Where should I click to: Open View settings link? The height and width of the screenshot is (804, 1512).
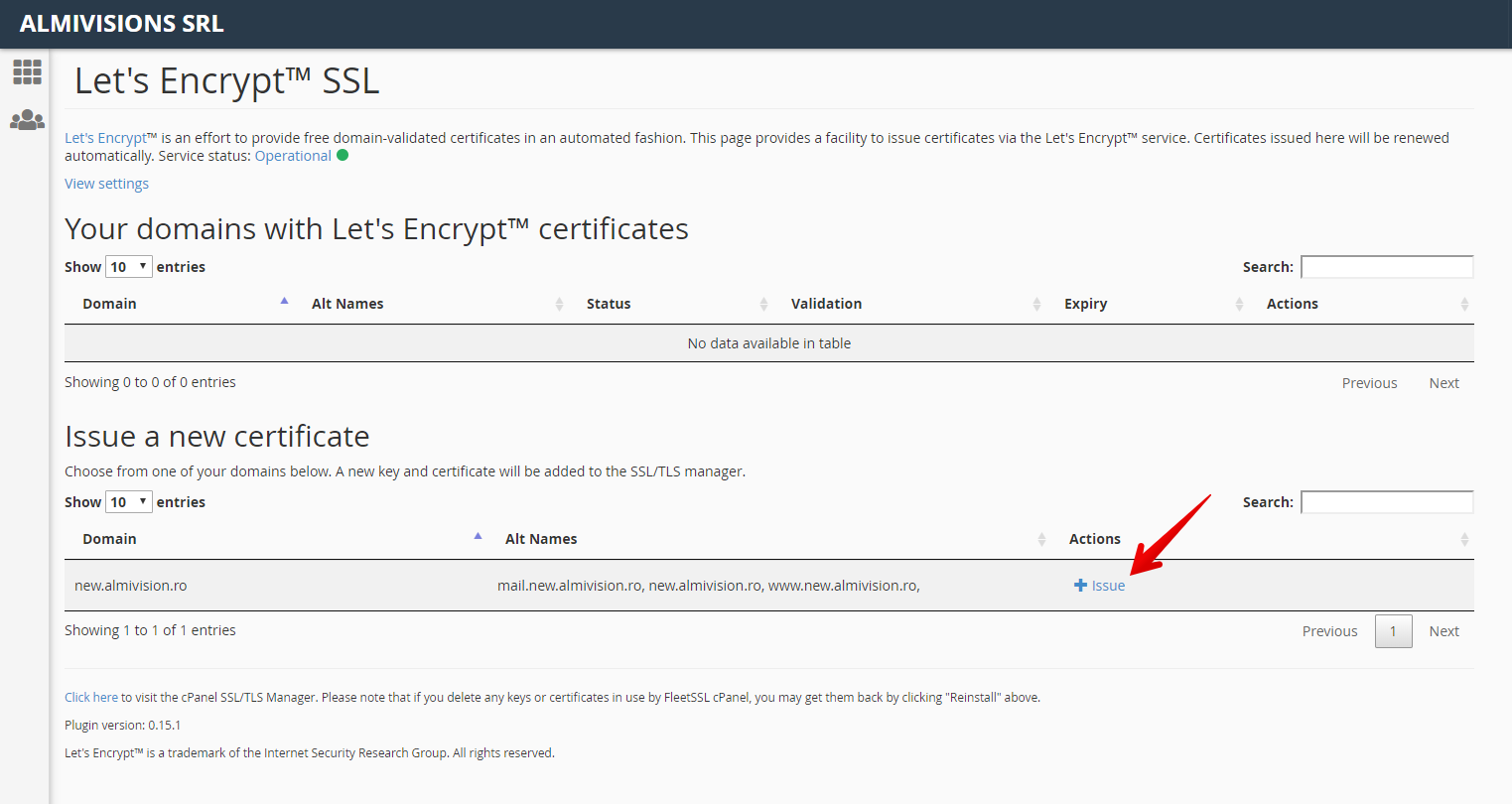[106, 184]
